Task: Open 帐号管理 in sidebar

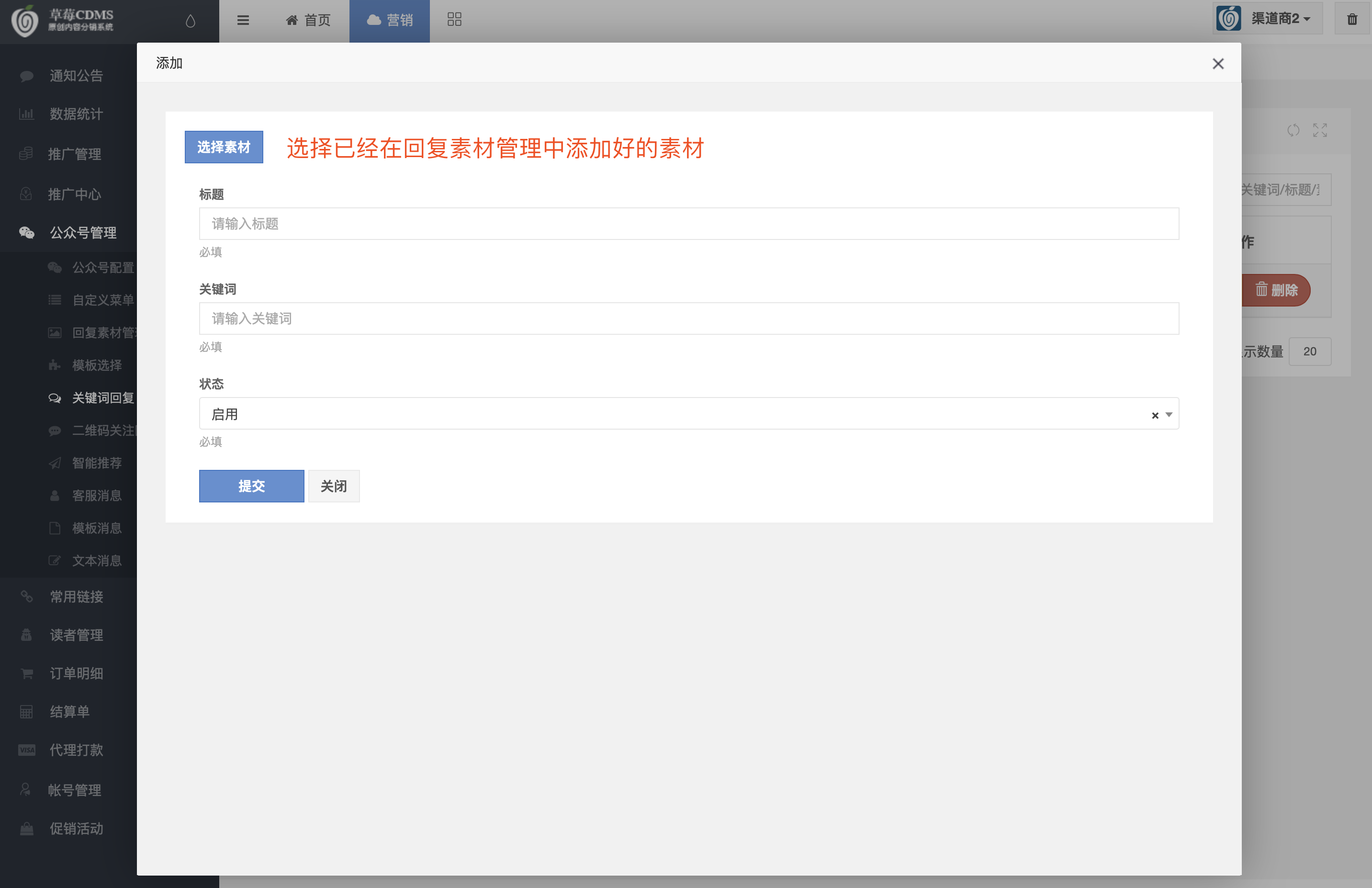Action: 68,790
